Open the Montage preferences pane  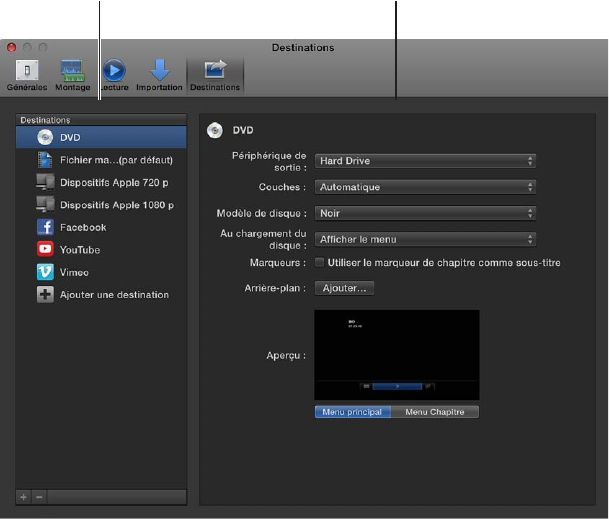(72, 75)
